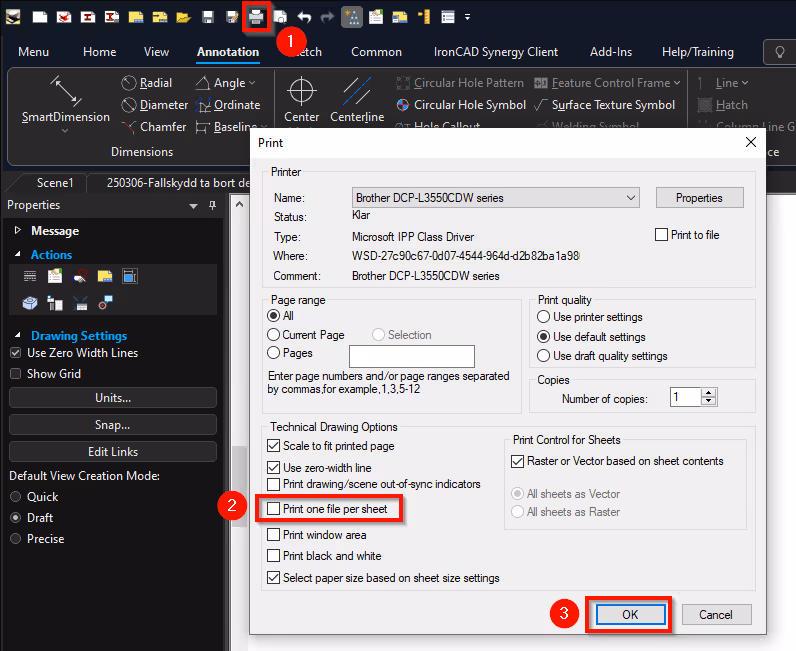Click the Edit Links button
Viewport: 796px width, 651px height.
click(x=113, y=451)
